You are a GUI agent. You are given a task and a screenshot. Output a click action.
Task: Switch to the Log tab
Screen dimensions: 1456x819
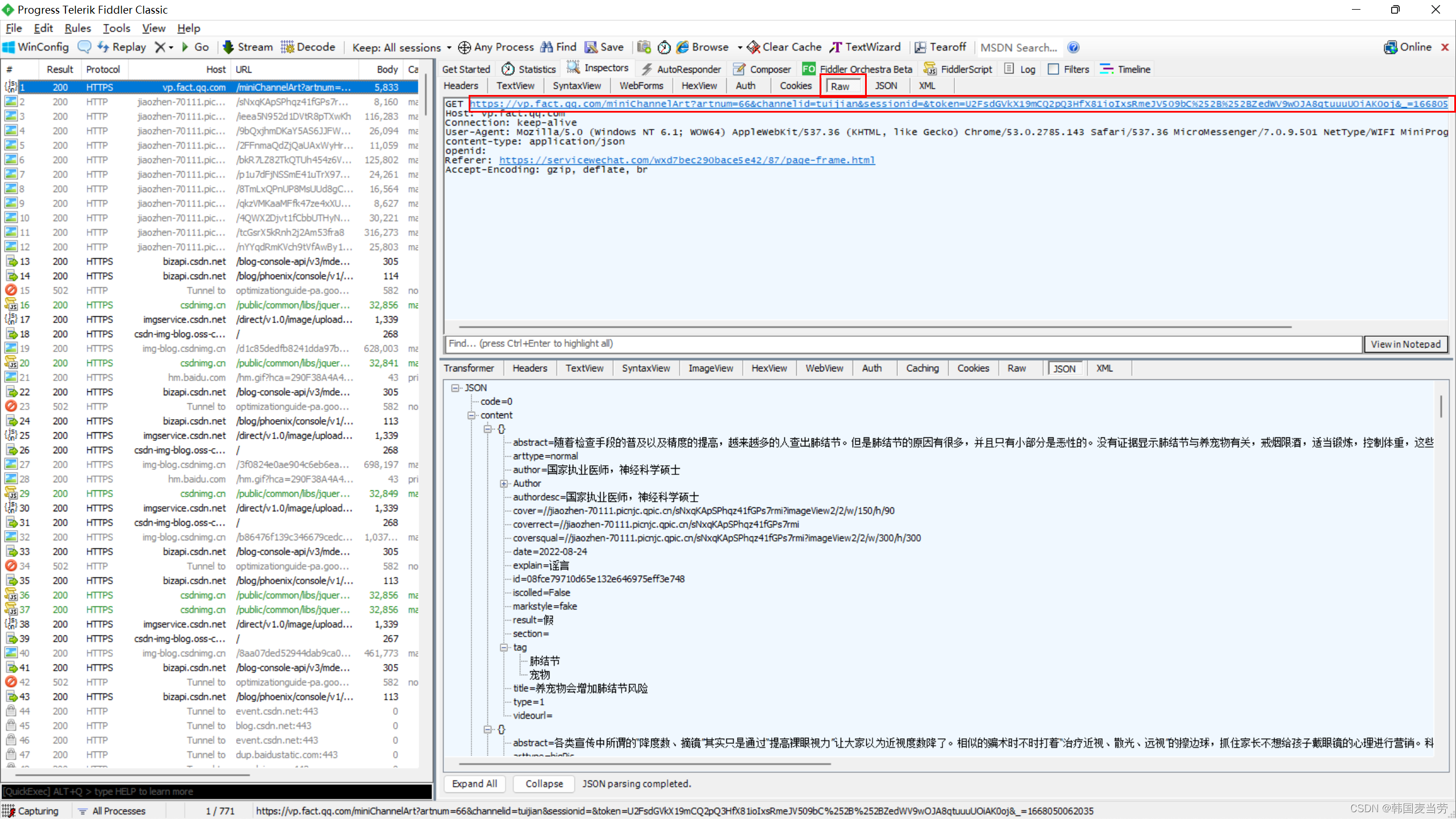coord(1020,69)
